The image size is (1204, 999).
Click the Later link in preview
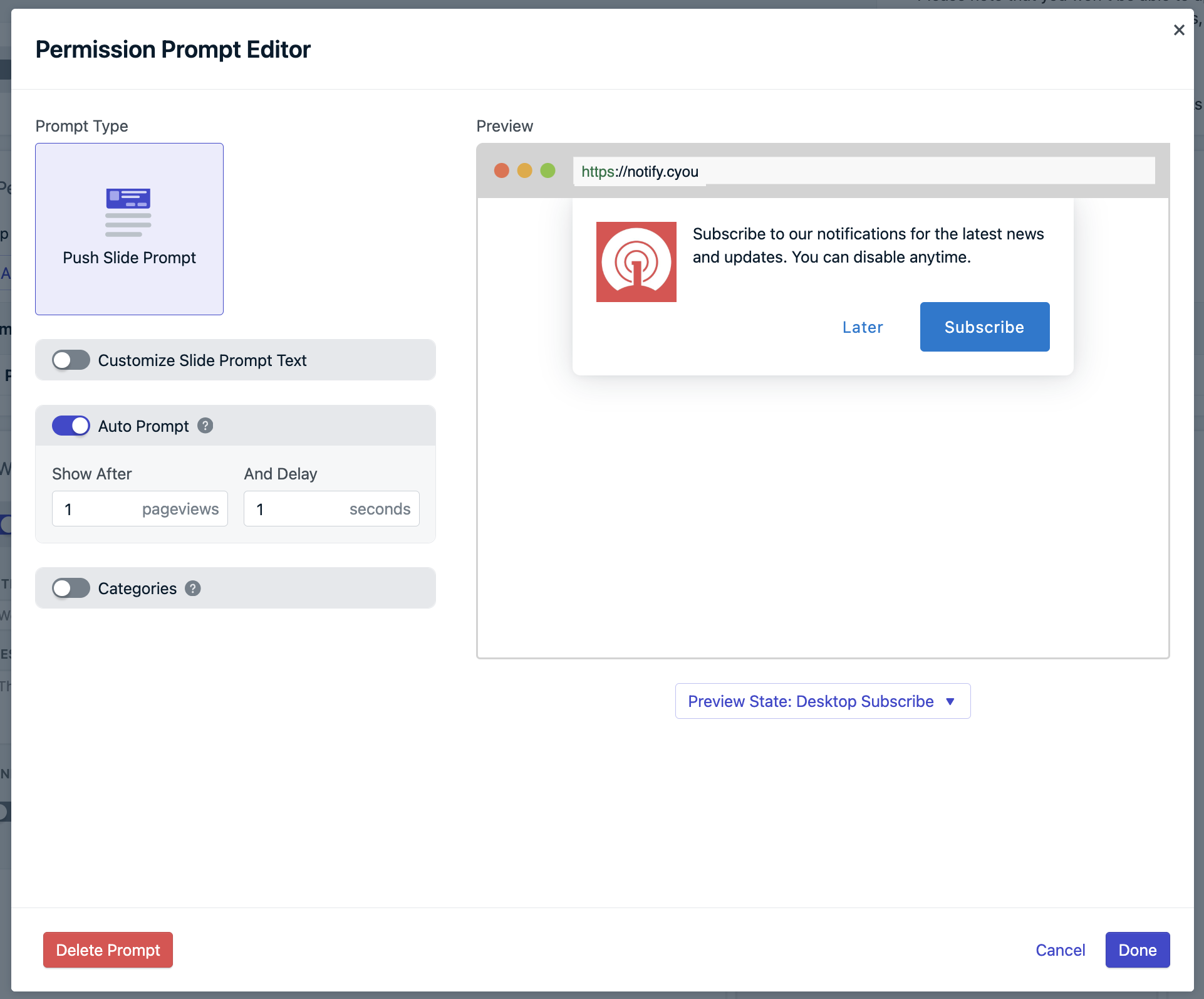[x=862, y=327]
